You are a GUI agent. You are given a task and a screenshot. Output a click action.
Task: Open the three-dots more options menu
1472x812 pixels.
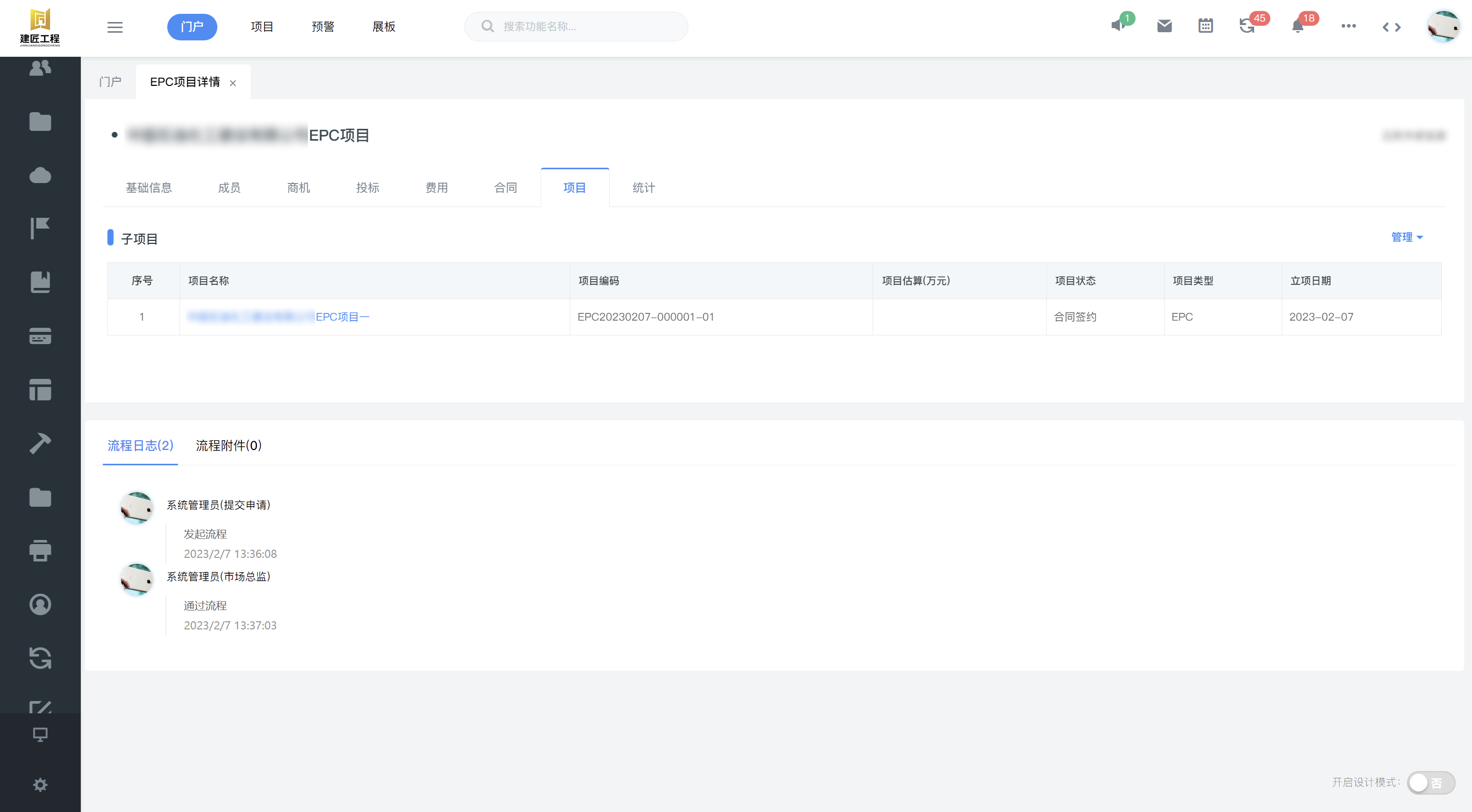point(1348,26)
